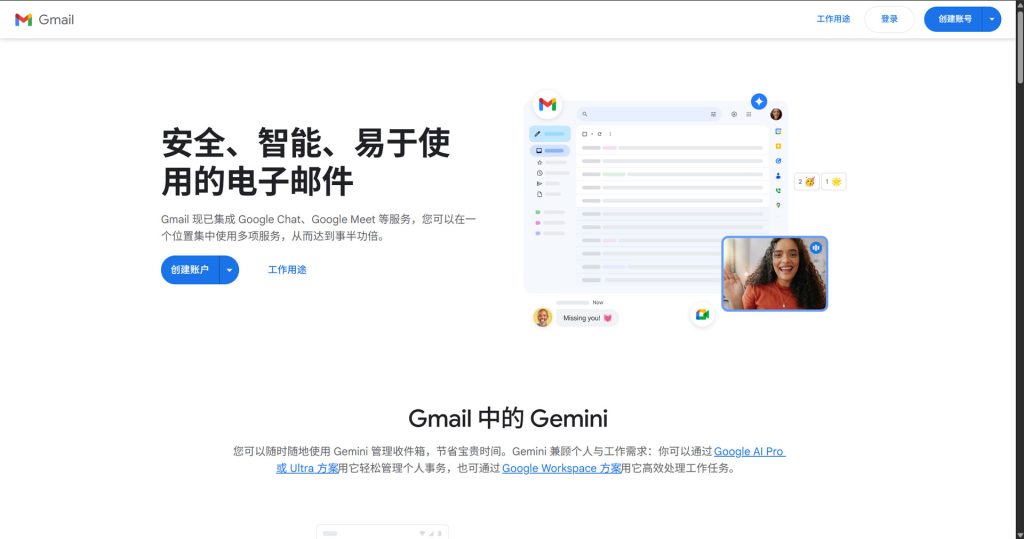Open the 工作用途 link beside the hero button
The image size is (1024, 539).
click(x=287, y=270)
